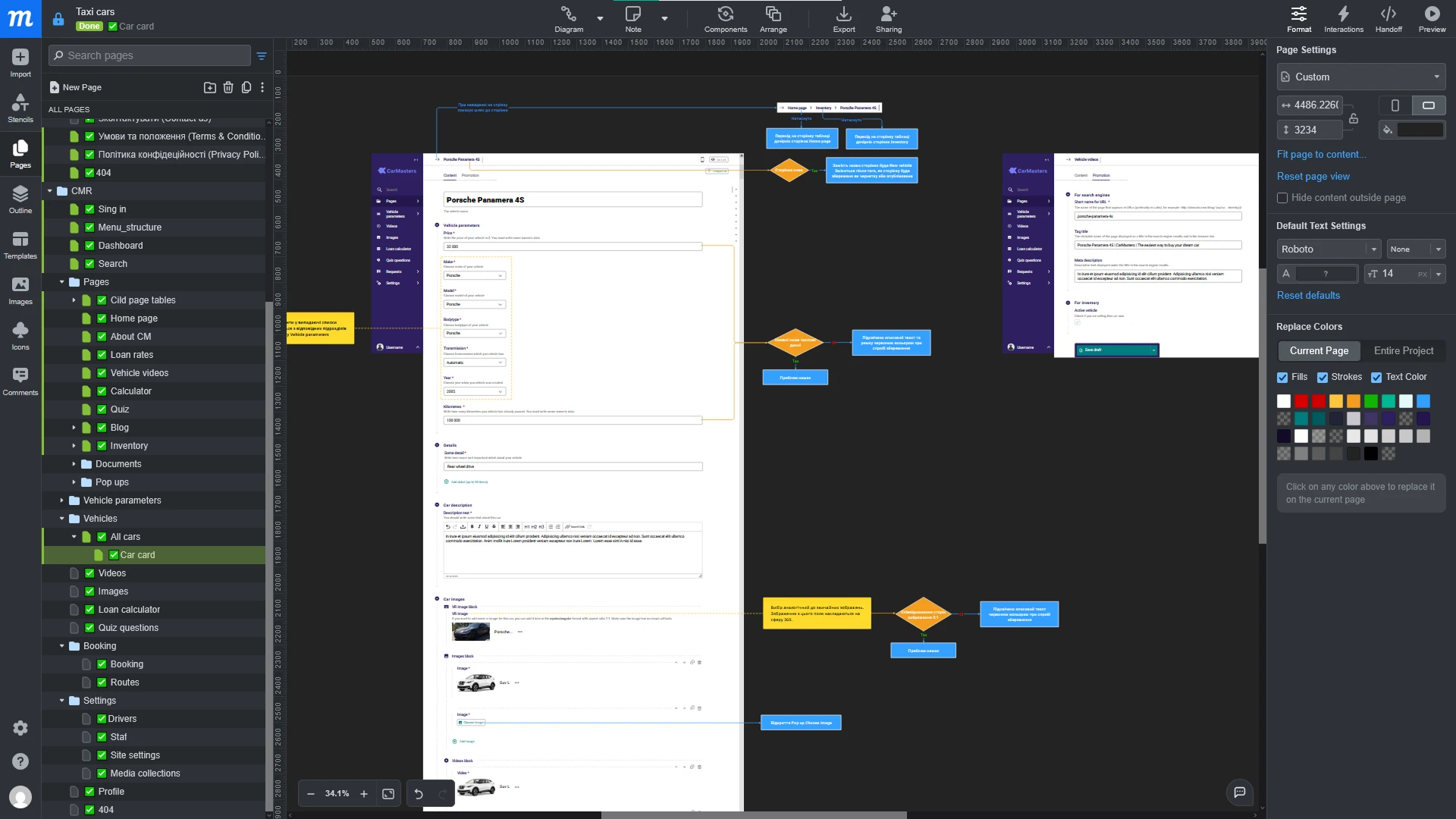The image size is (1456, 819).
Task: Open the Components panel
Action: coord(726,18)
